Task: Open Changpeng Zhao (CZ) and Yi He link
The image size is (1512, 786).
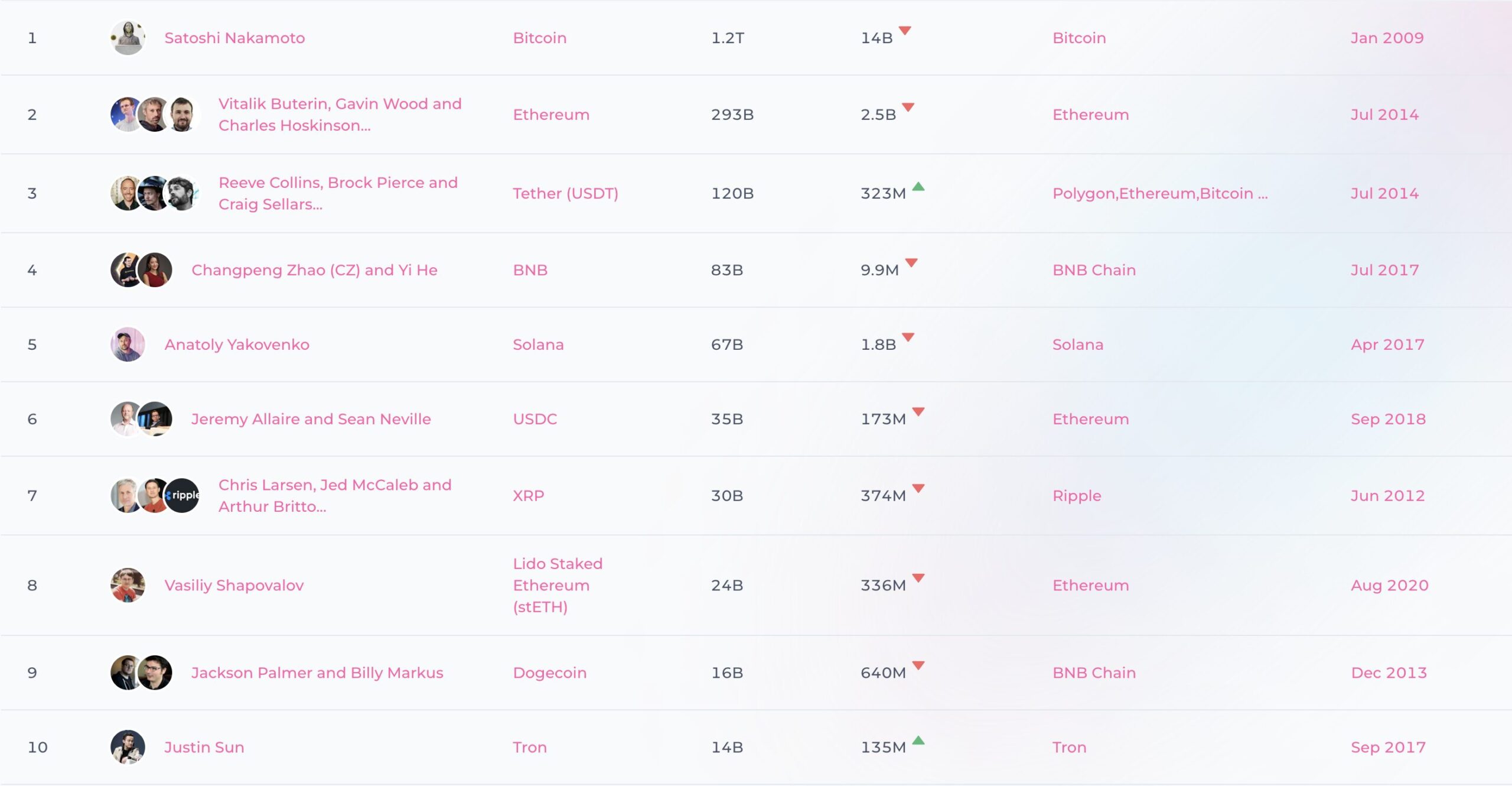Action: pyautogui.click(x=314, y=270)
